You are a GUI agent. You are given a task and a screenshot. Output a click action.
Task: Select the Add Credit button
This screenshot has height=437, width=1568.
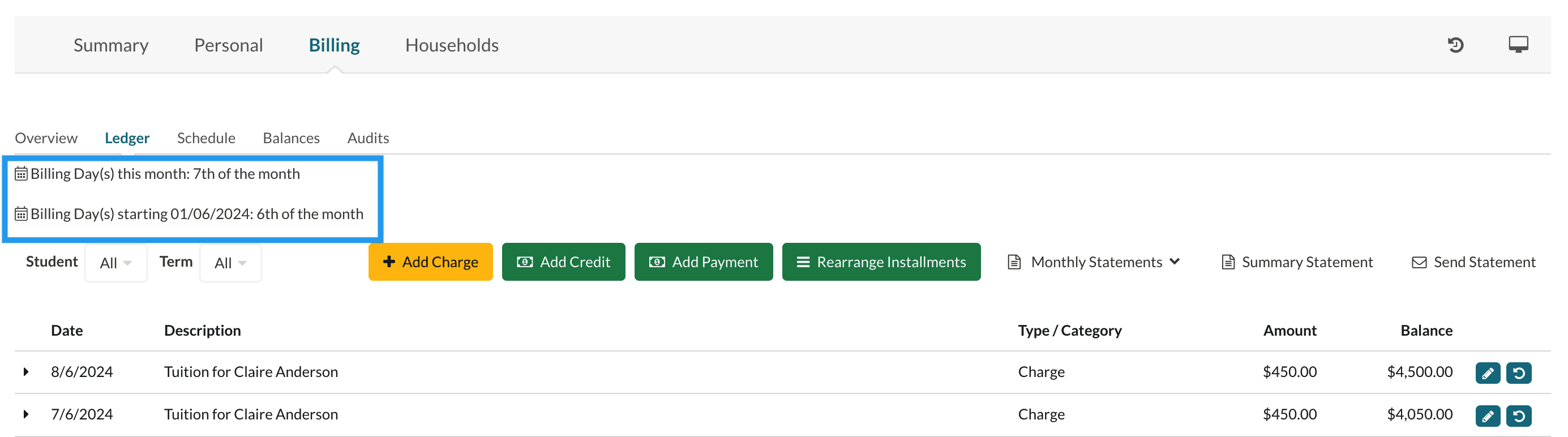563,262
